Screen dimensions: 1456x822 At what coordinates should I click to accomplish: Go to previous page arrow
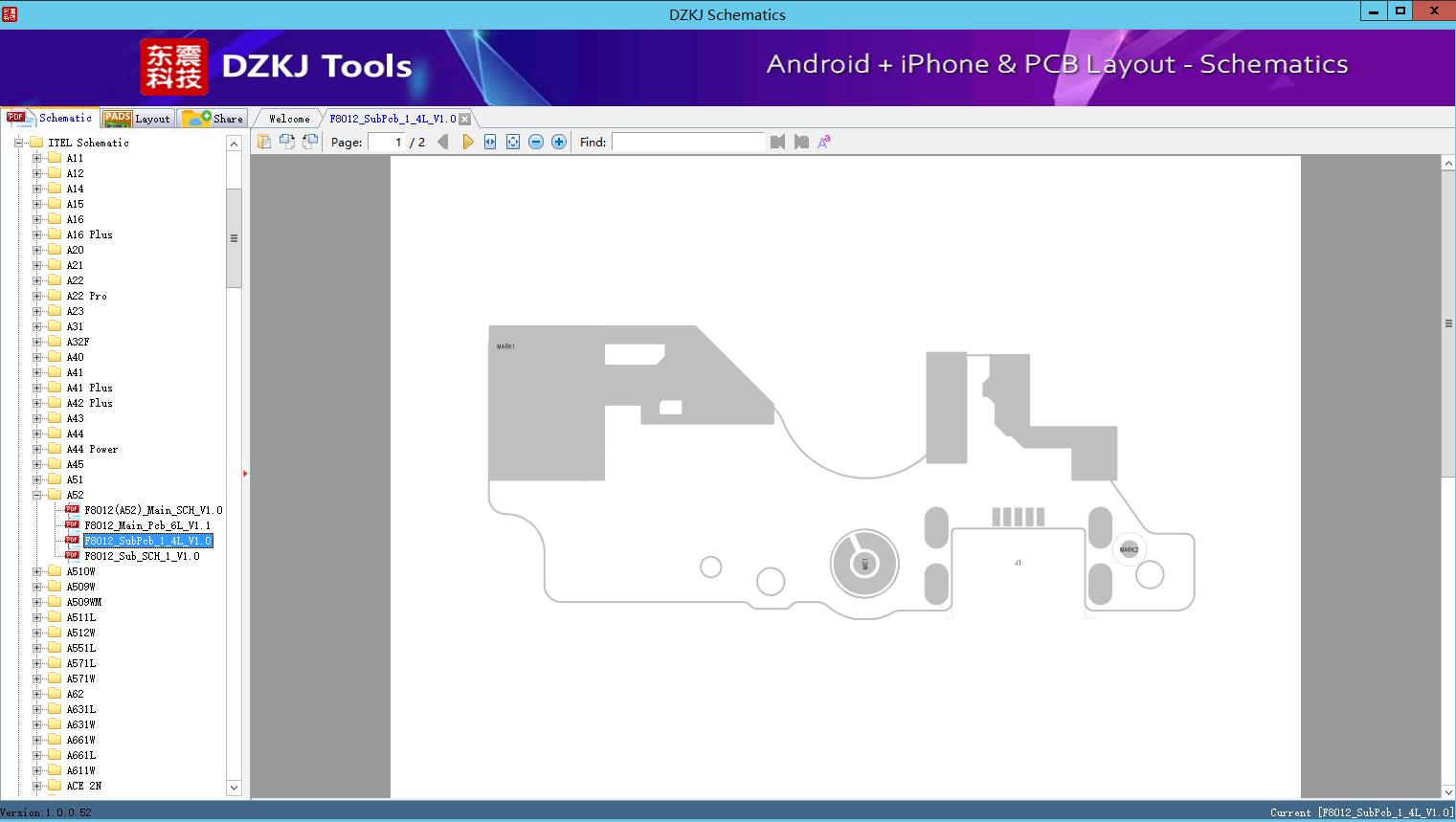click(x=442, y=142)
